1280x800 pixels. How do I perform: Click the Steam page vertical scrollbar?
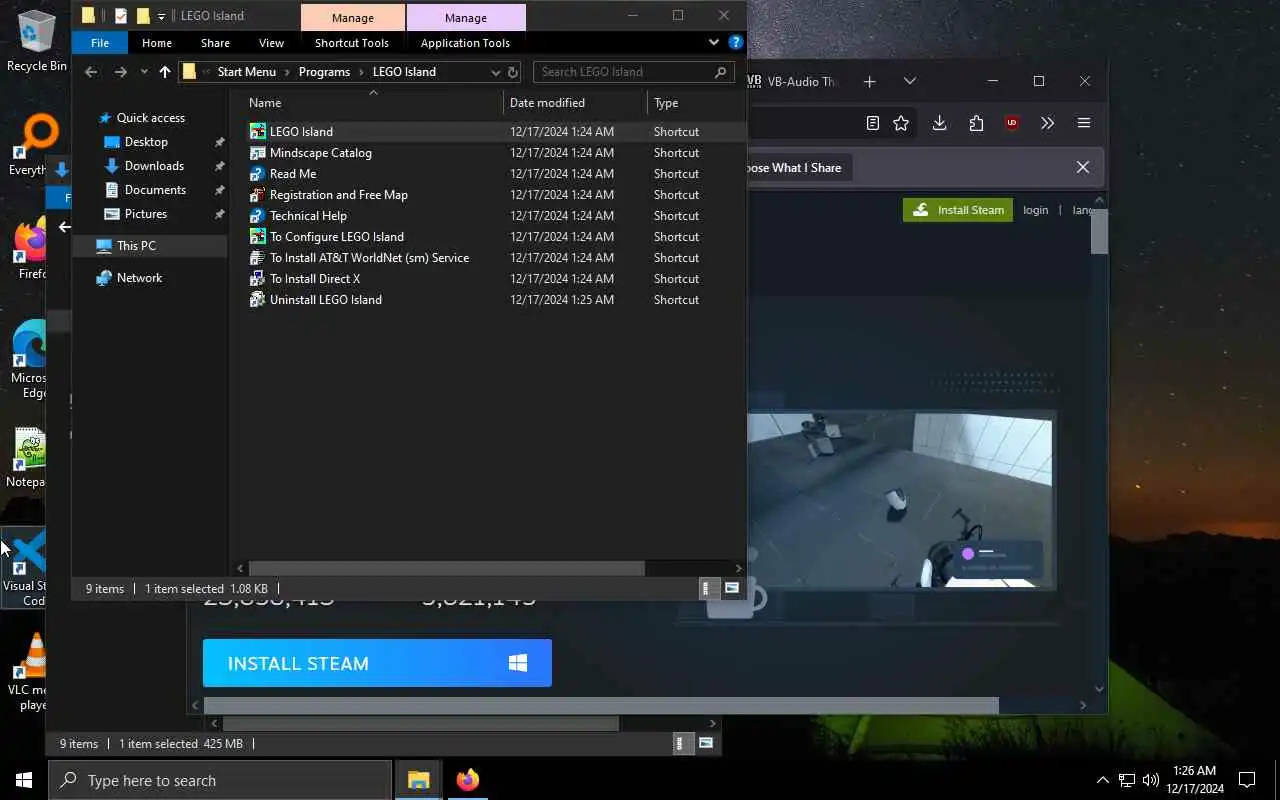click(x=1099, y=232)
